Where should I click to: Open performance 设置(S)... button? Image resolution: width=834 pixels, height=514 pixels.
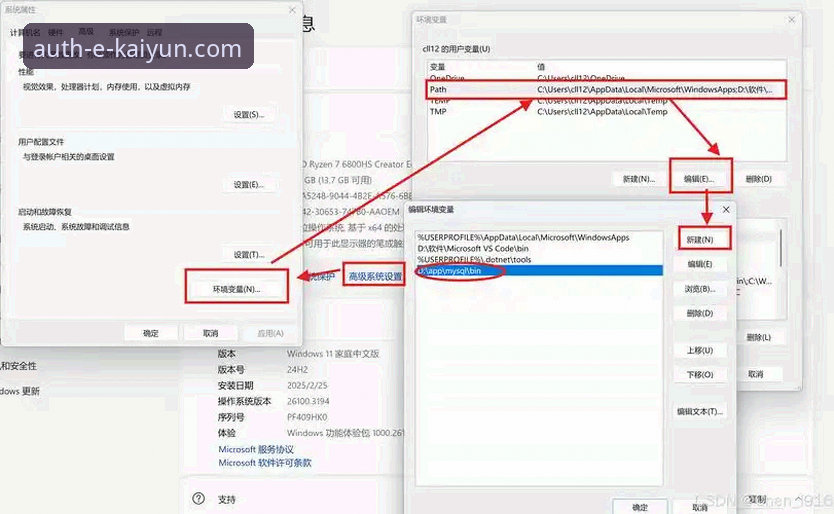click(x=248, y=115)
